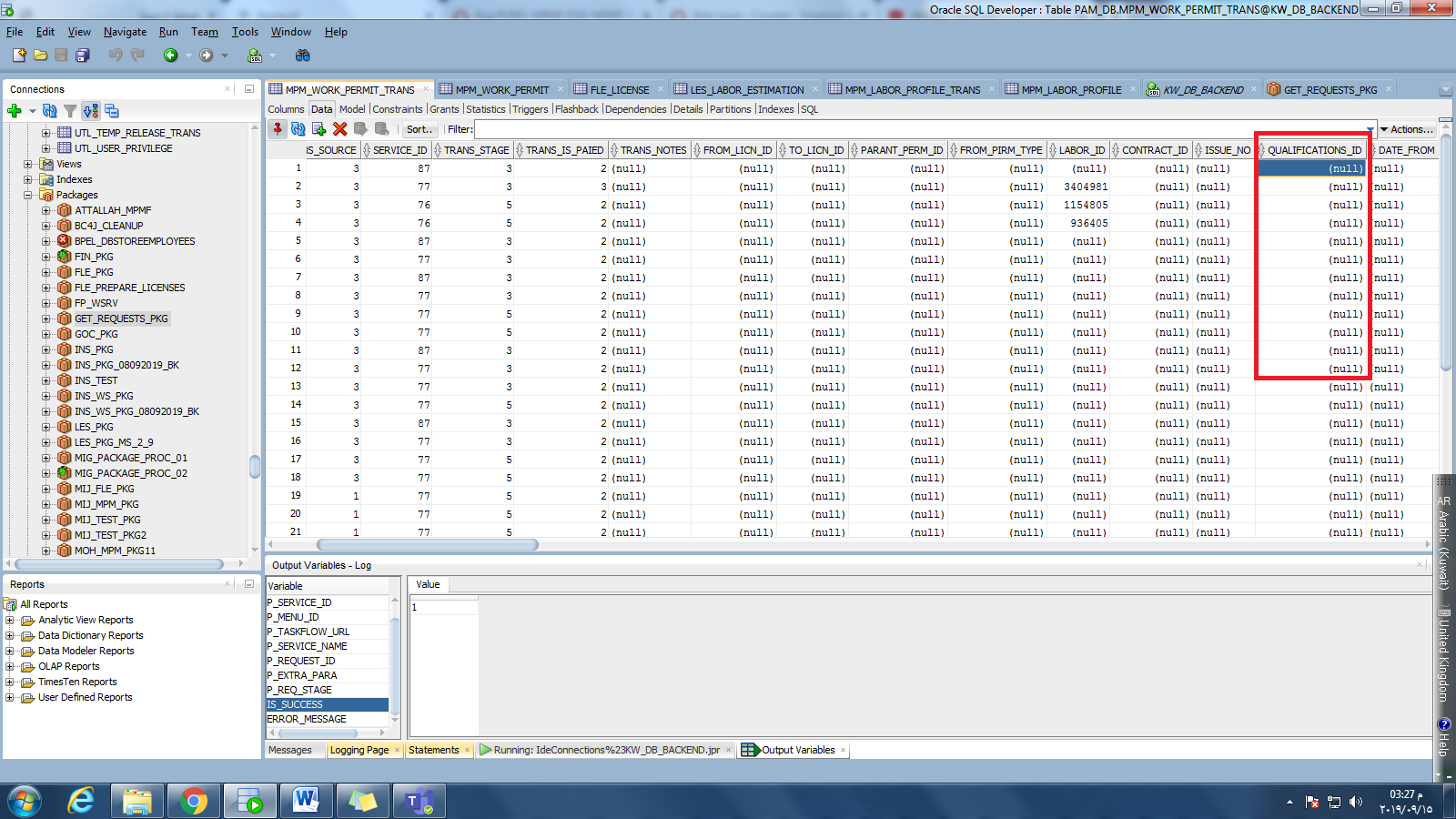Collapse the Packages tree node
Viewport: 1456px width, 819px height.
[x=28, y=196]
